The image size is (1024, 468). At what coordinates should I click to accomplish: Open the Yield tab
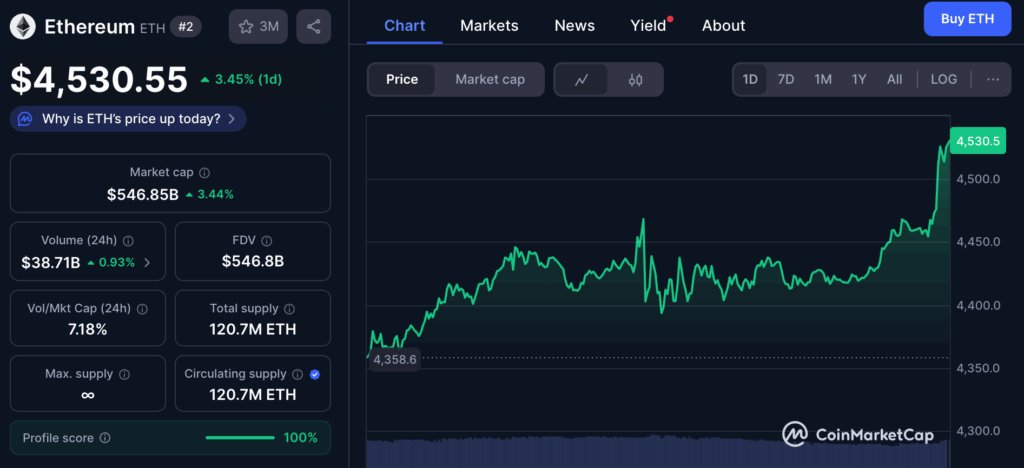tap(648, 25)
